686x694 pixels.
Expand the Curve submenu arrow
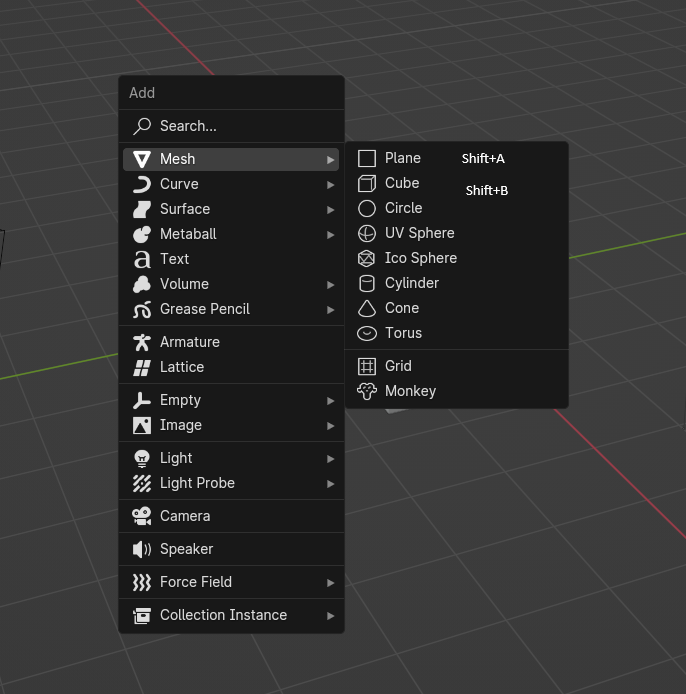tap(330, 185)
